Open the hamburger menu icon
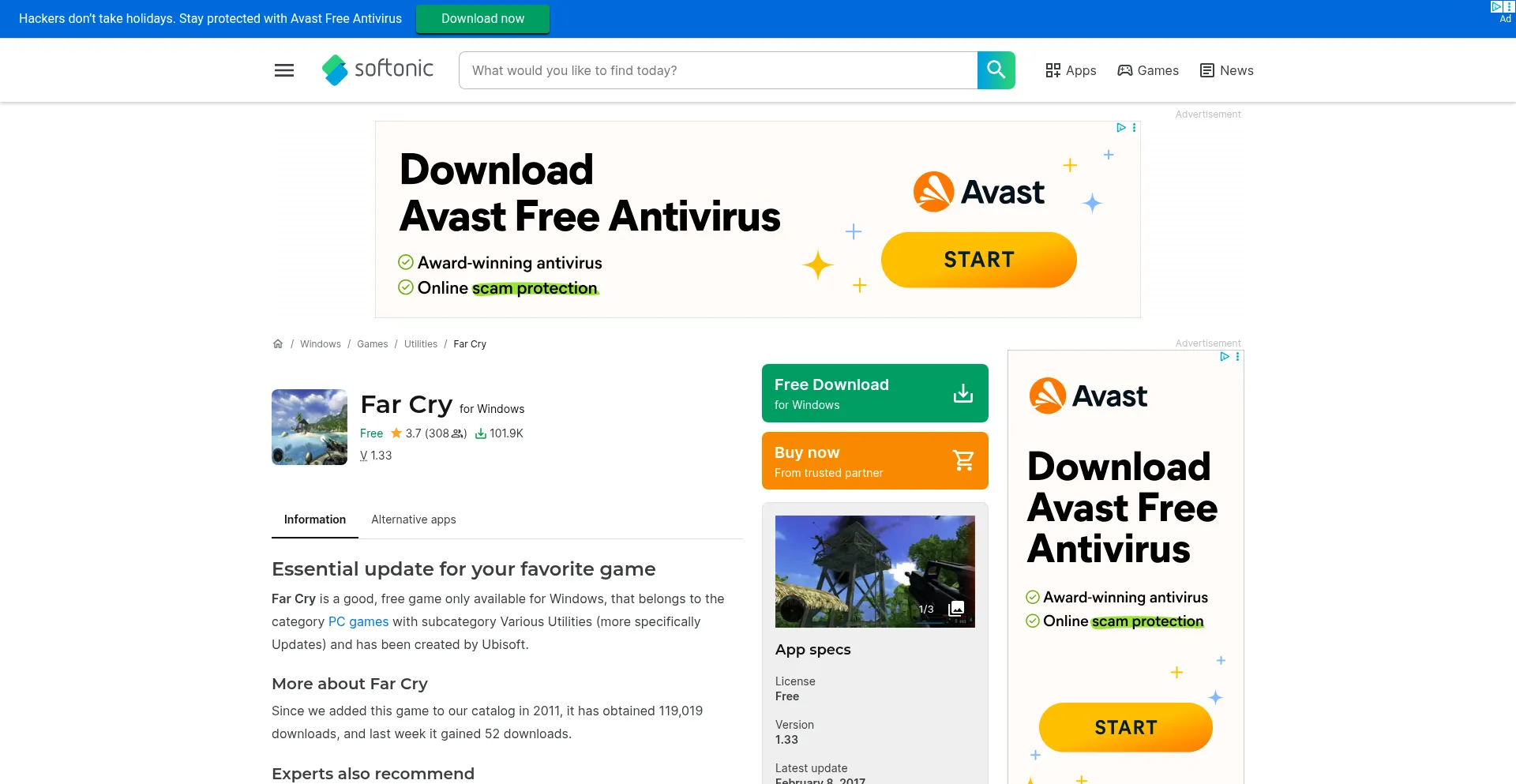This screenshot has width=1516, height=784. pyautogui.click(x=284, y=70)
